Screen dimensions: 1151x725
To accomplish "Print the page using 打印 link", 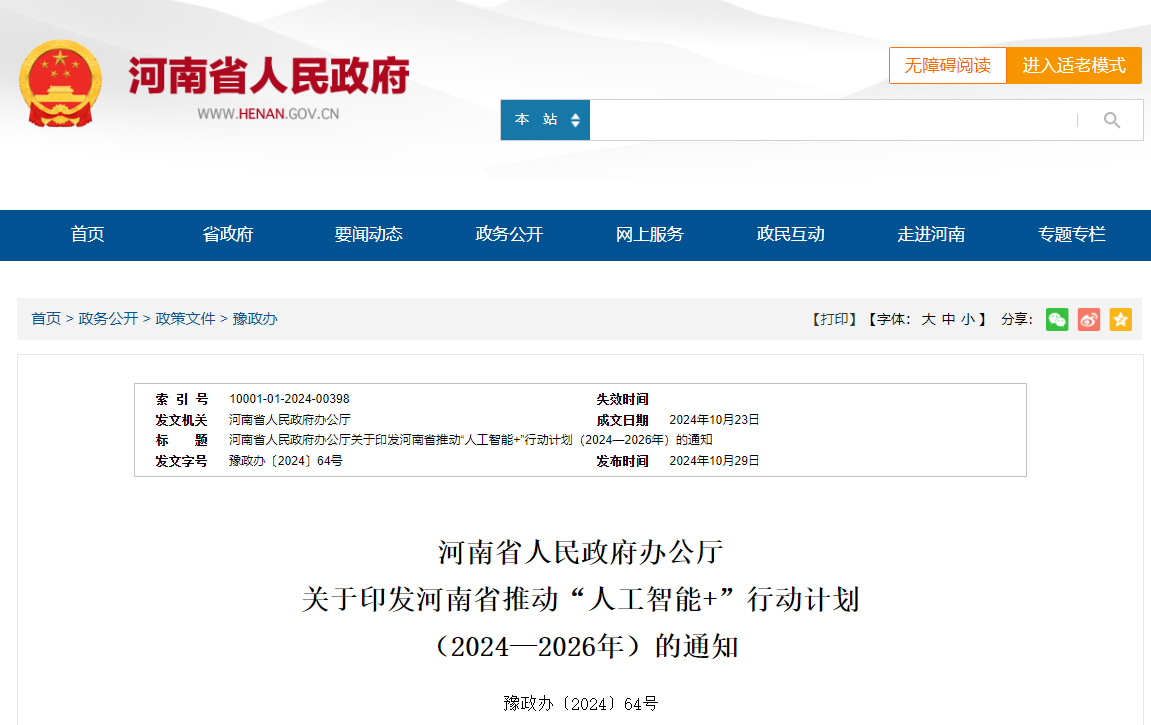I will (x=834, y=319).
